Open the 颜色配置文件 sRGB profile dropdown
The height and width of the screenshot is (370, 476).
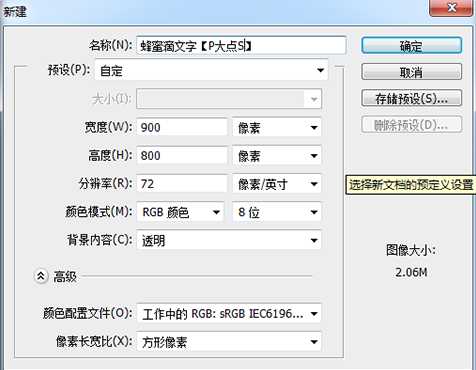[229, 313]
